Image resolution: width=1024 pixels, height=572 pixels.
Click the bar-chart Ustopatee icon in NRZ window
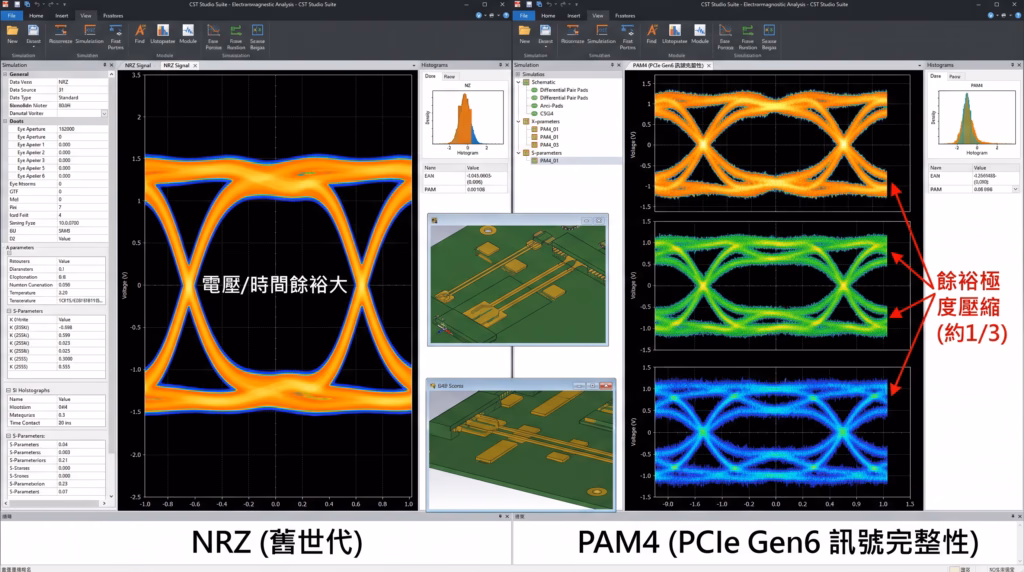tap(163, 31)
